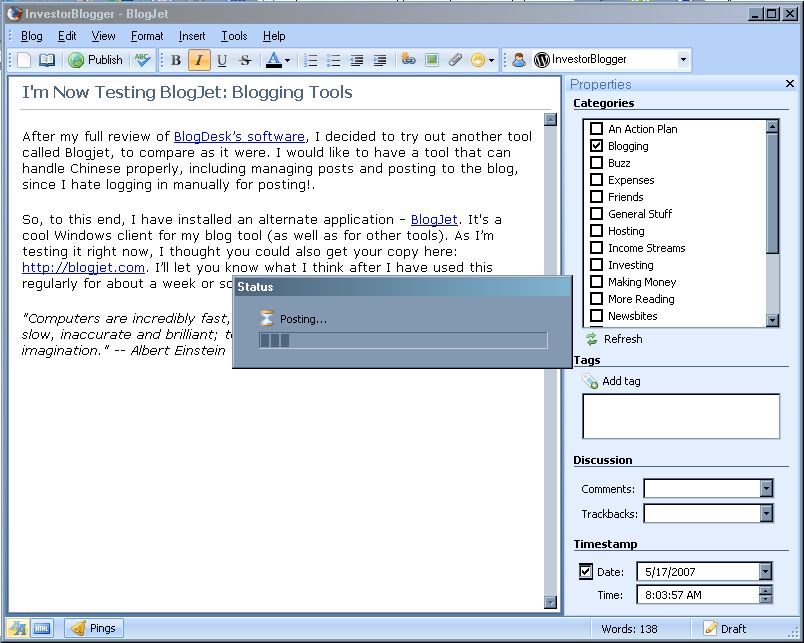This screenshot has height=643, width=804.
Task: Apply the font color A button
Action: [x=274, y=60]
